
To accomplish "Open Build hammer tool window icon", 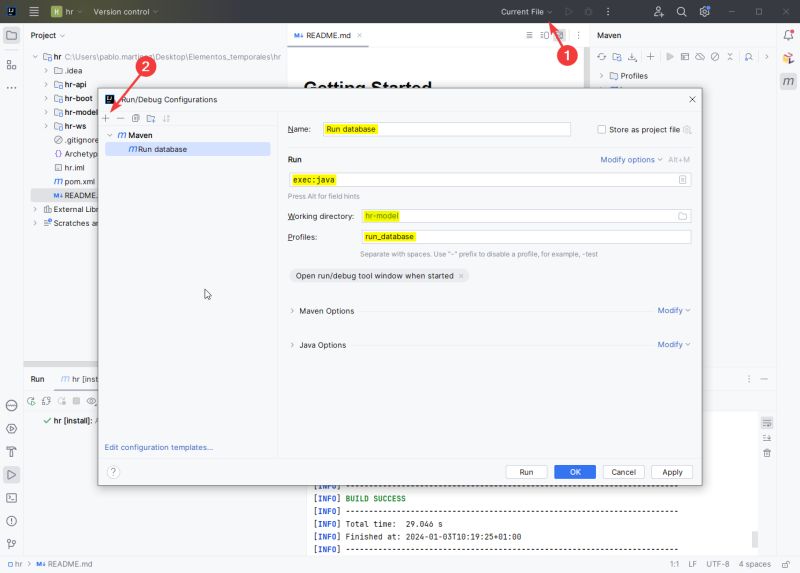I will click(11, 452).
